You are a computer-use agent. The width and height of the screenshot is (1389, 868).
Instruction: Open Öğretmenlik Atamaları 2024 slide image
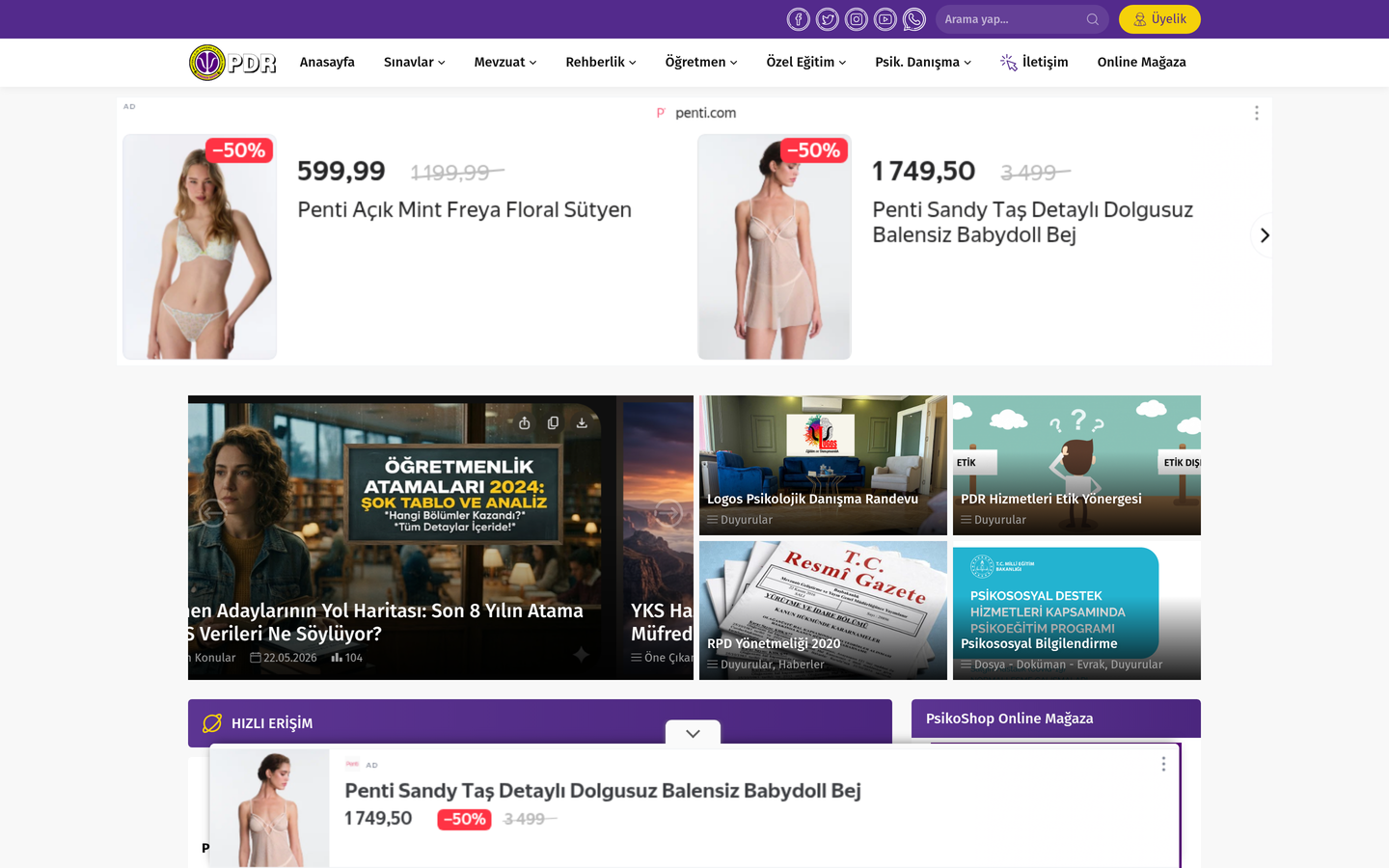coord(402,537)
